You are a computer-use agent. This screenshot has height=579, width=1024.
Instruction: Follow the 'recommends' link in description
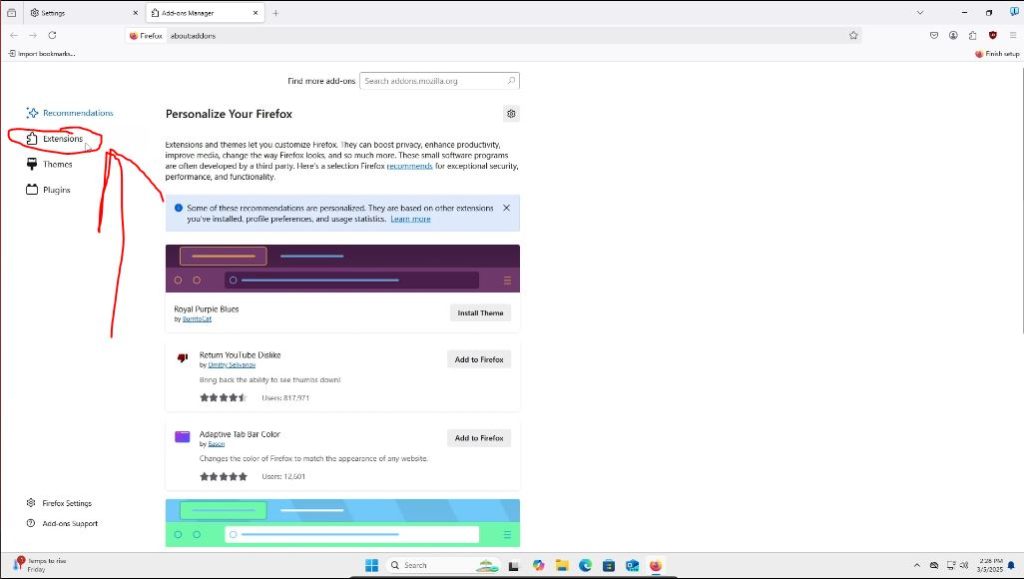409,166
